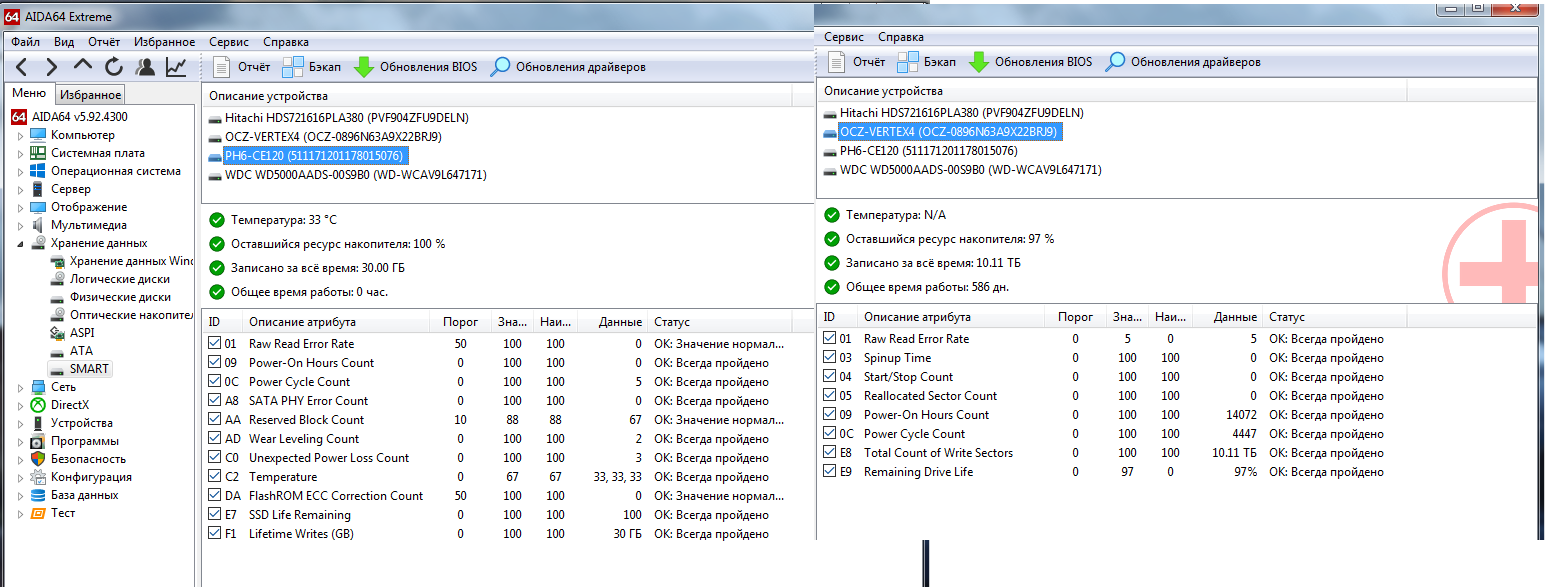The height and width of the screenshot is (587, 1545).
Task: Open user management toolbar icon
Action: 146,67
